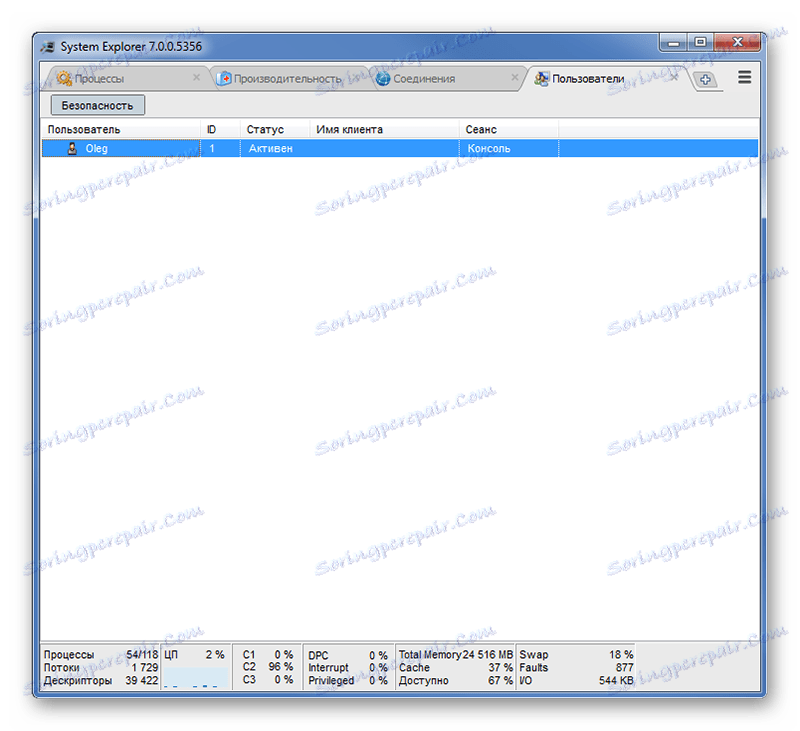The image size is (800, 731).
Task: Close the Пользователи tab
Action: pos(674,77)
